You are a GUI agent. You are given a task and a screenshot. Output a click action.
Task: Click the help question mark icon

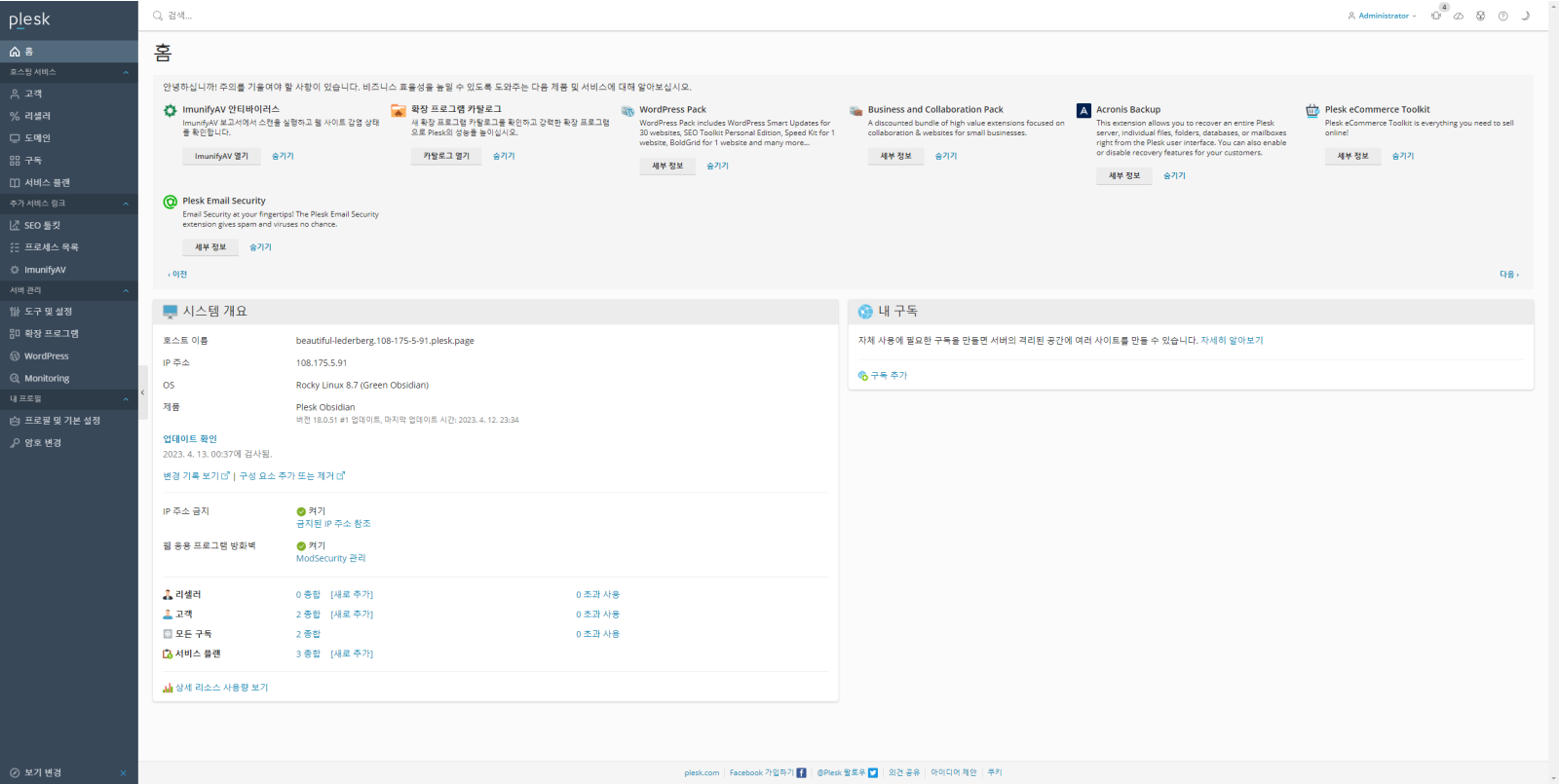1502,16
